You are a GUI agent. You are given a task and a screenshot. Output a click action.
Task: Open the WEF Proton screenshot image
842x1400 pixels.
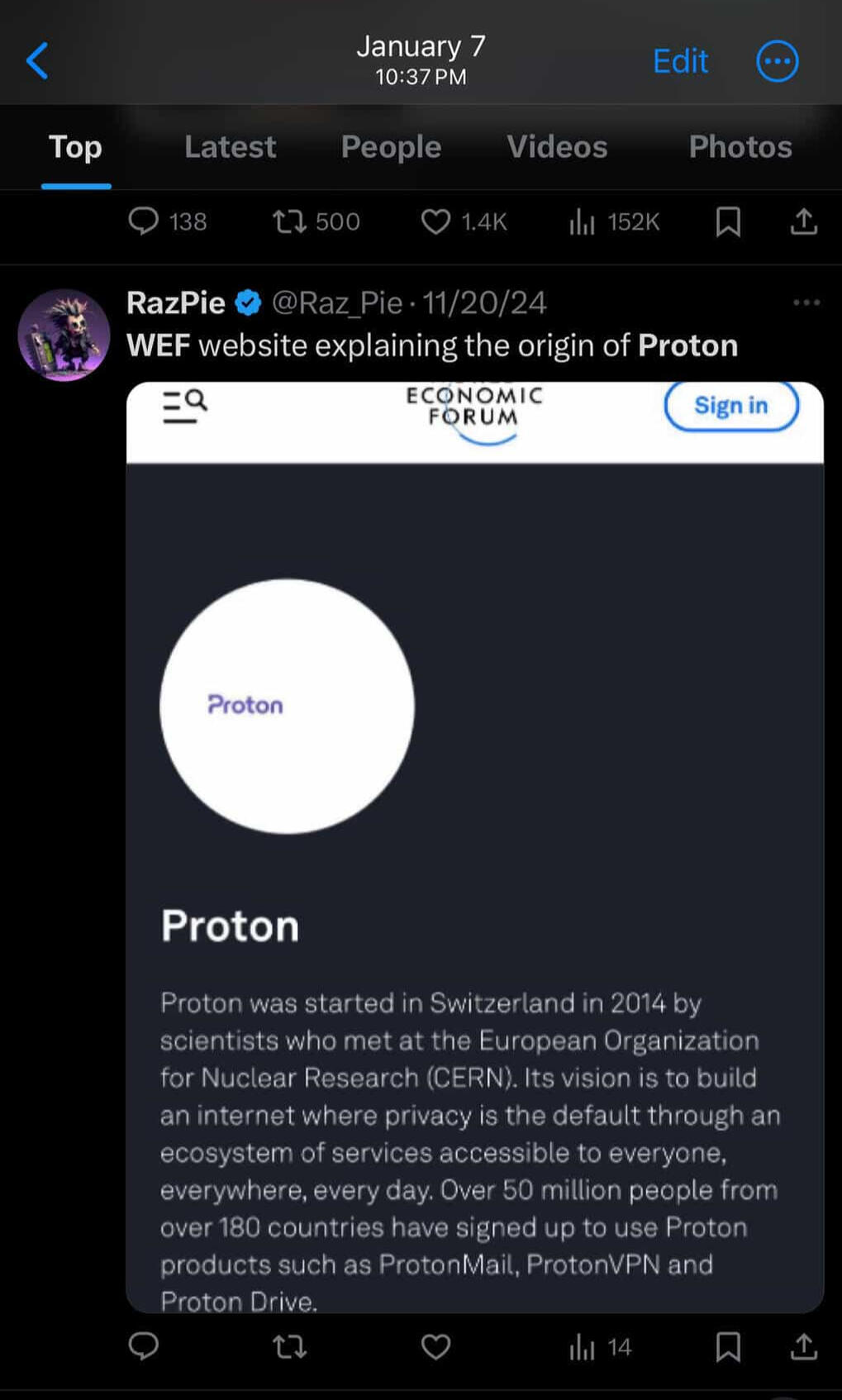[x=474, y=847]
